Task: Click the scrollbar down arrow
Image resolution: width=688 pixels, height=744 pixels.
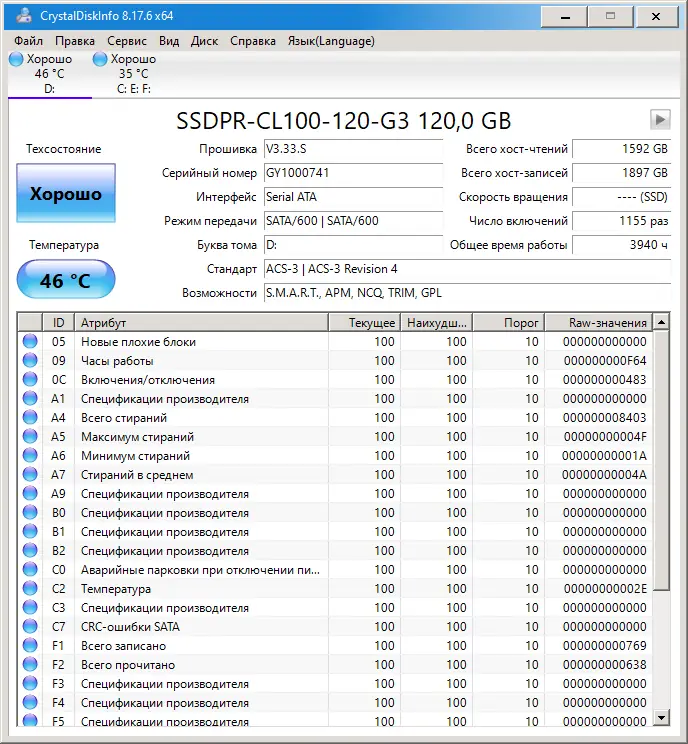Action: point(661,717)
